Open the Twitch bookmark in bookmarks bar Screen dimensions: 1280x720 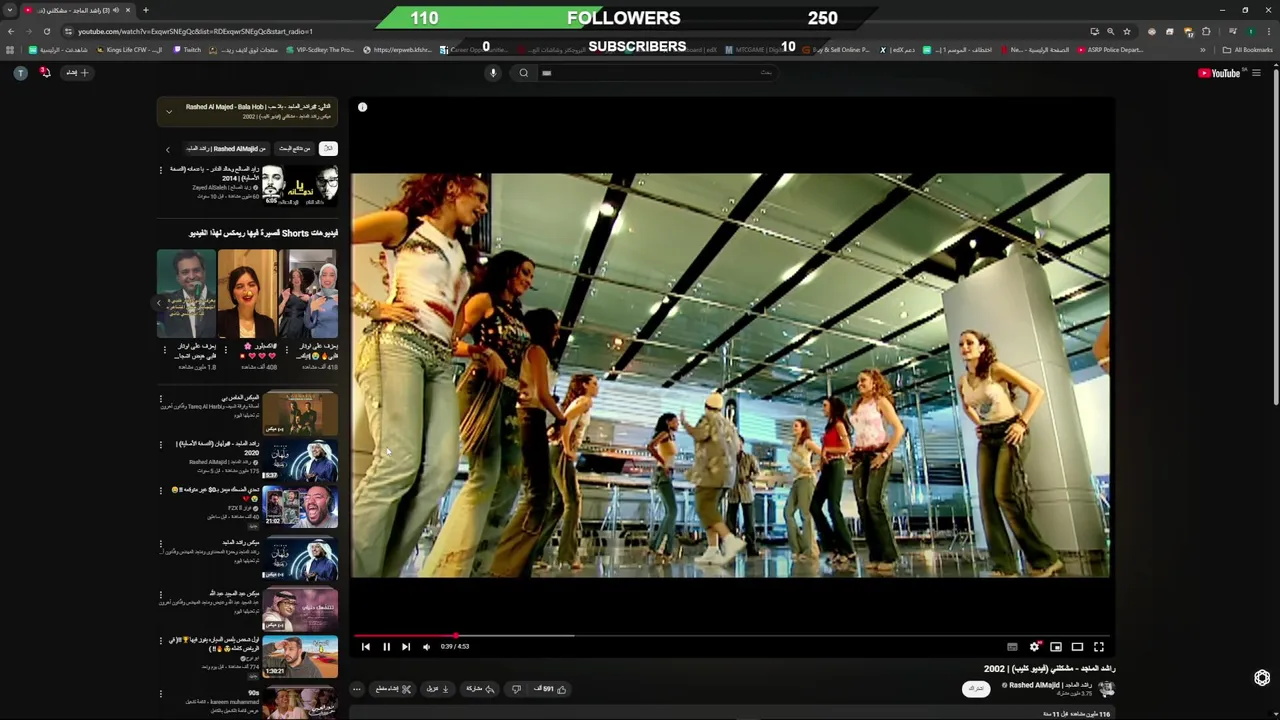[x=187, y=49]
